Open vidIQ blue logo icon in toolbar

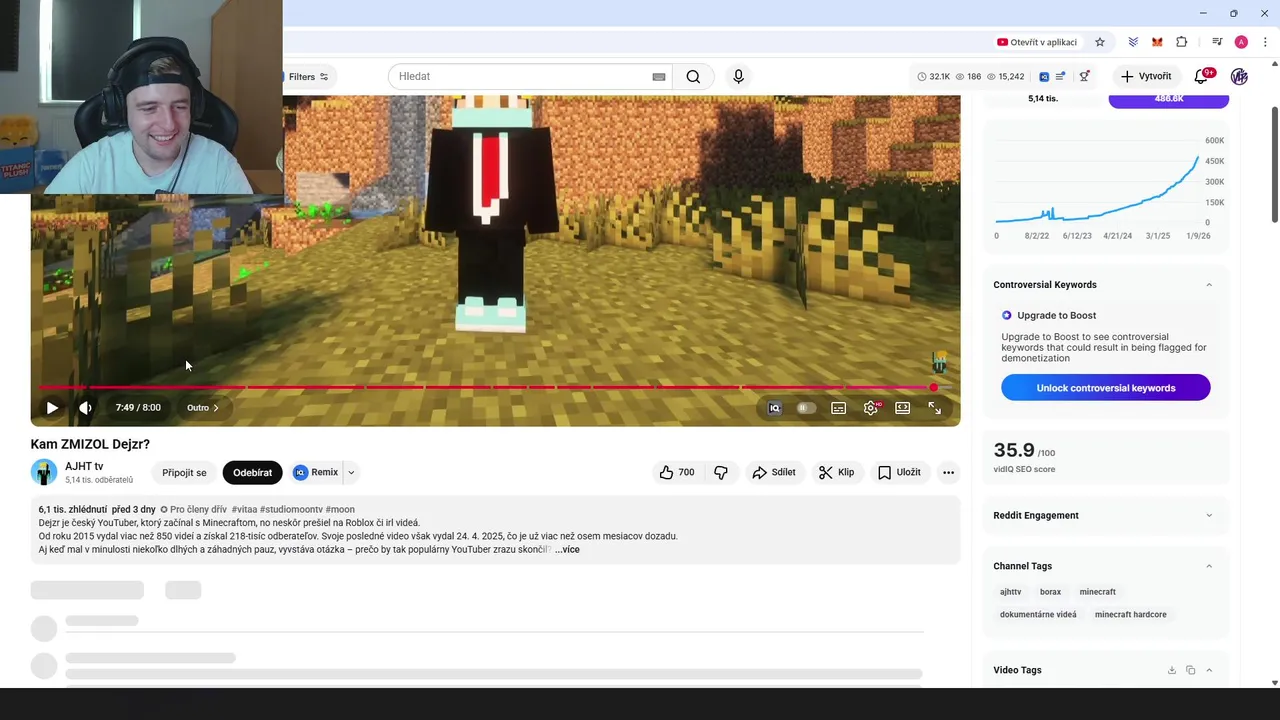coord(1044,77)
